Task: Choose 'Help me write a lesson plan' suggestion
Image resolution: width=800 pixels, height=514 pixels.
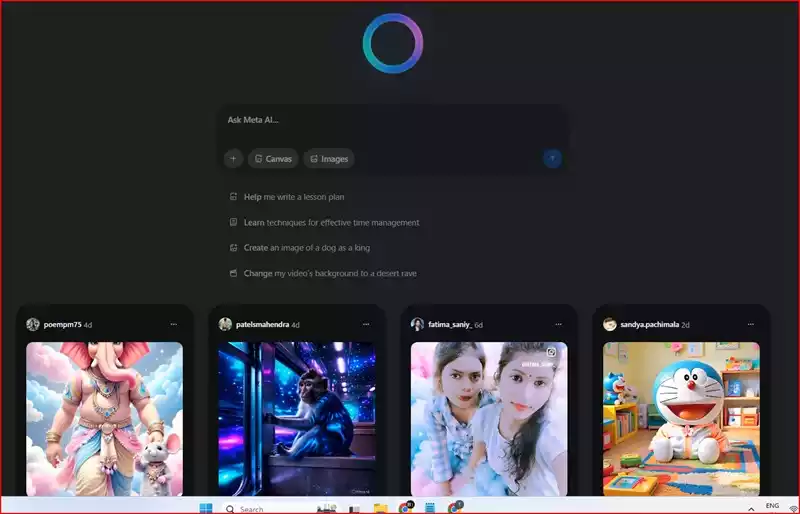Action: tap(294, 197)
